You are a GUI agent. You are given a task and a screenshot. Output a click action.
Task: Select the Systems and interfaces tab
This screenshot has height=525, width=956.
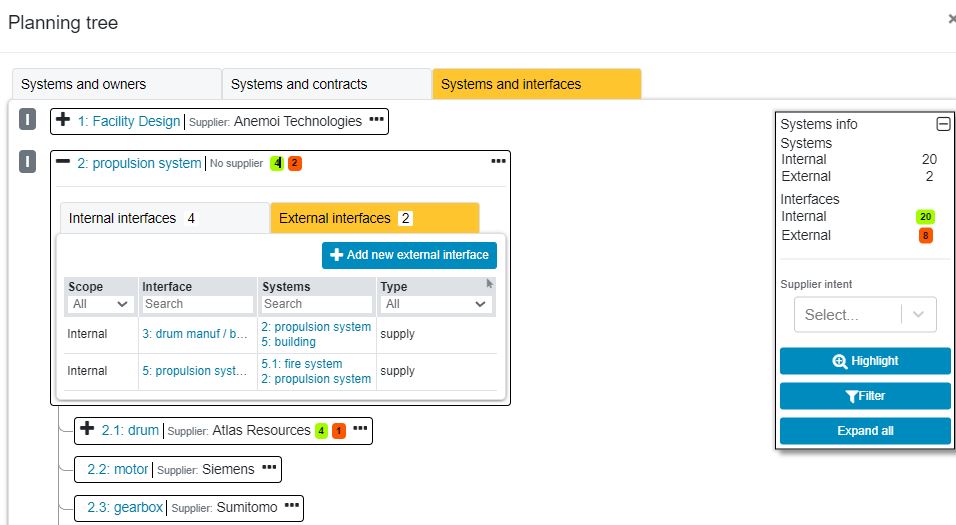click(537, 84)
